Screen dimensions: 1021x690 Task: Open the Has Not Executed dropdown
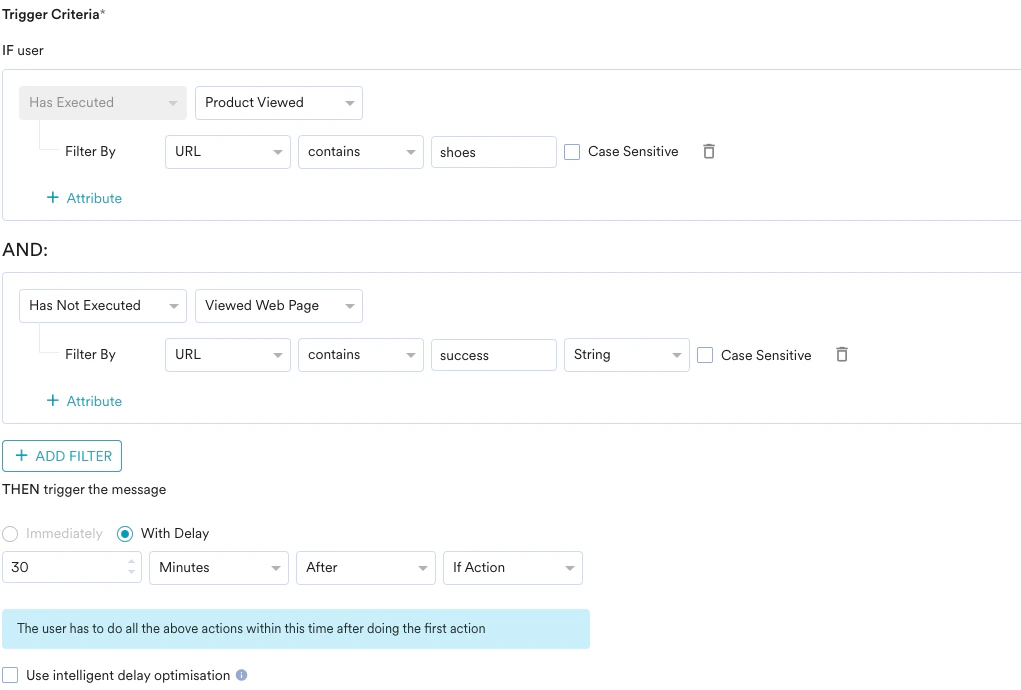click(102, 305)
